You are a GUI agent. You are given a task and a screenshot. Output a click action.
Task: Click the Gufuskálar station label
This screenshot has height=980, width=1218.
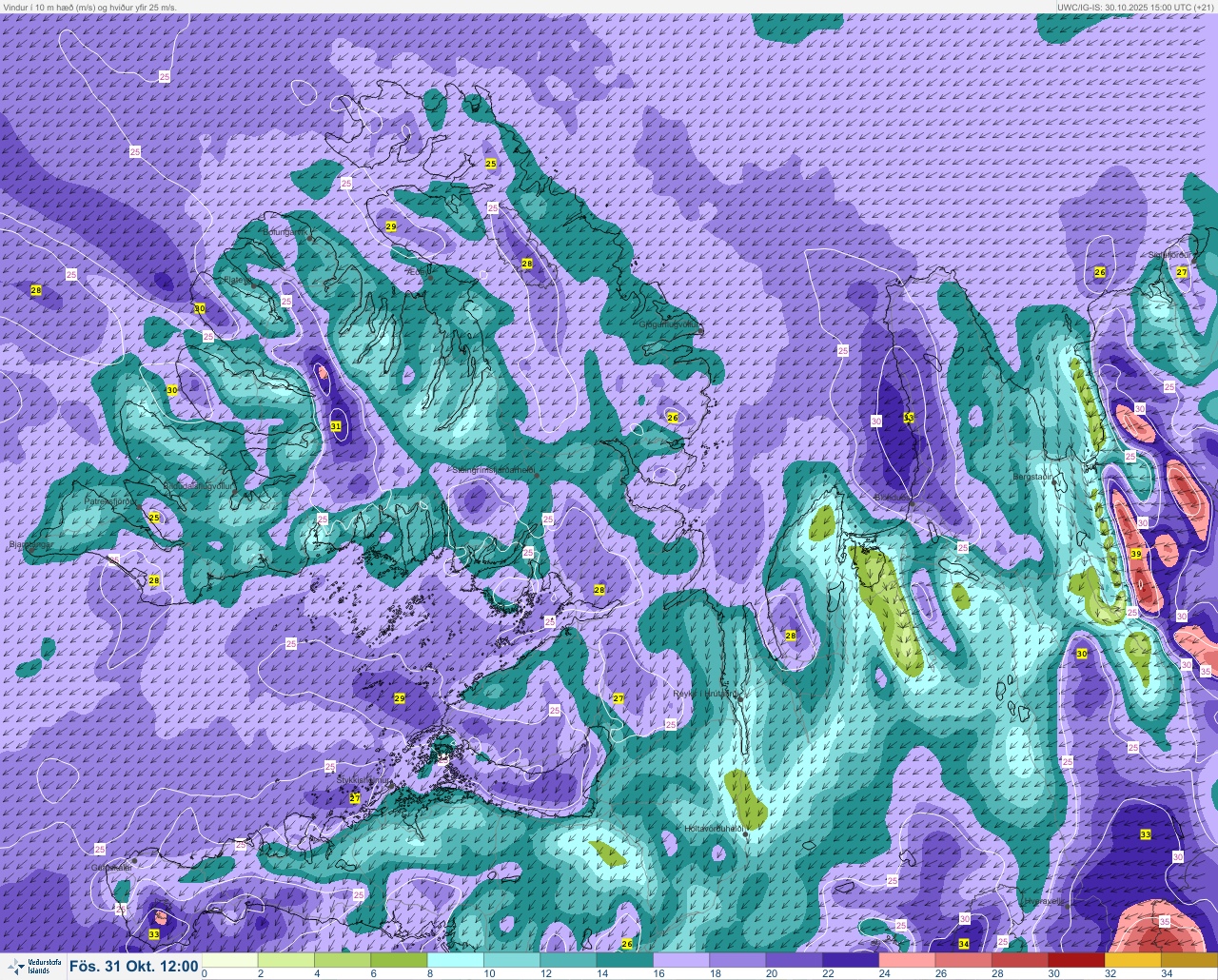[111, 868]
